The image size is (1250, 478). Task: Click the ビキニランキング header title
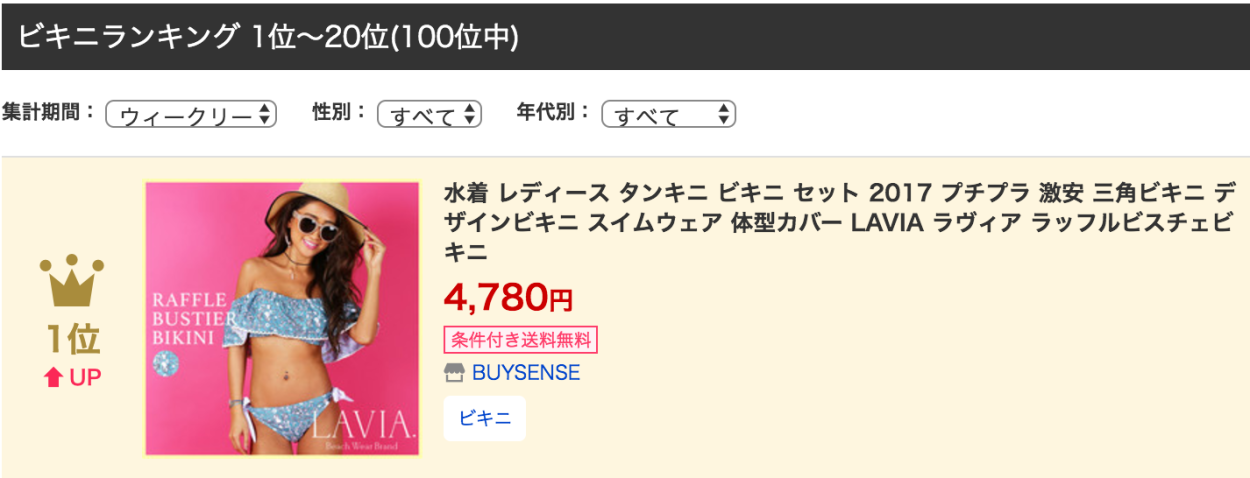pos(268,37)
